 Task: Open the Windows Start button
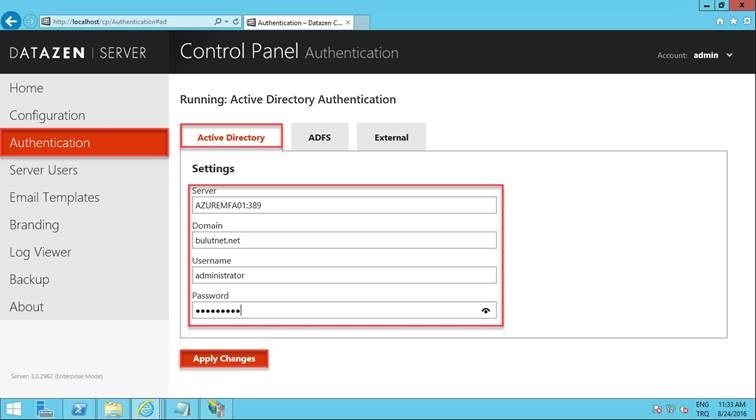14,409
